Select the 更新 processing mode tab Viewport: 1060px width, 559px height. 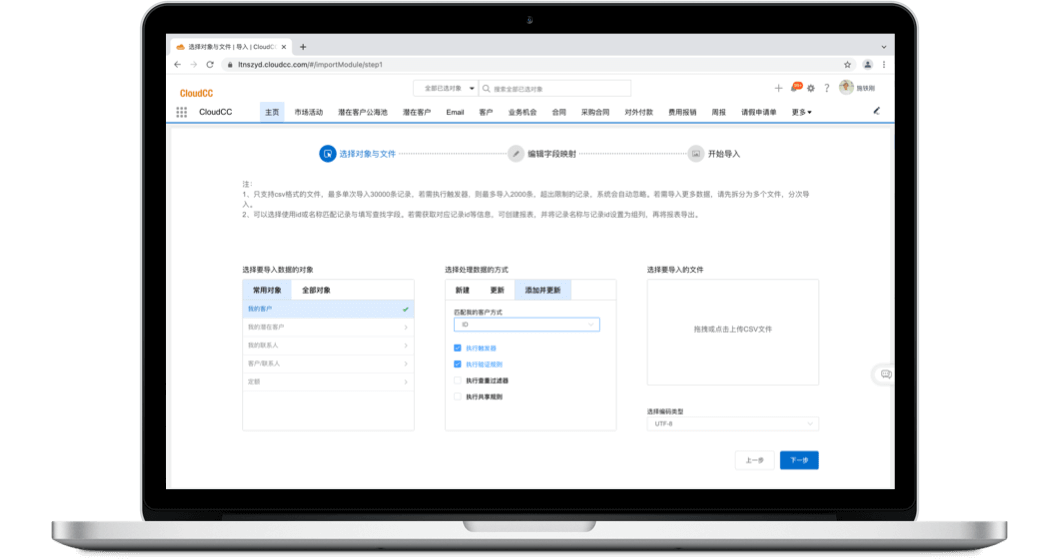click(x=497, y=290)
